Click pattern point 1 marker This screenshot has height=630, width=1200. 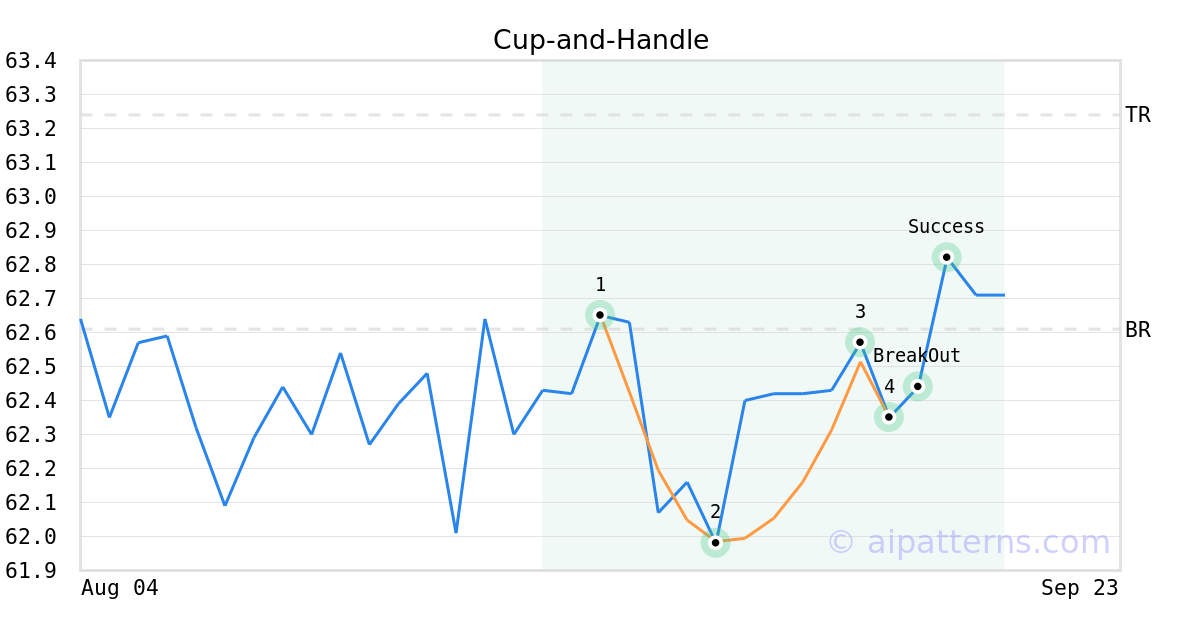[x=600, y=315]
